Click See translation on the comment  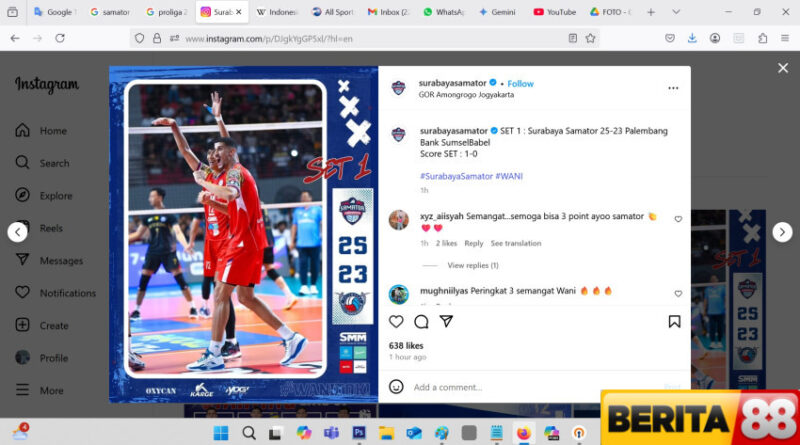(516, 243)
